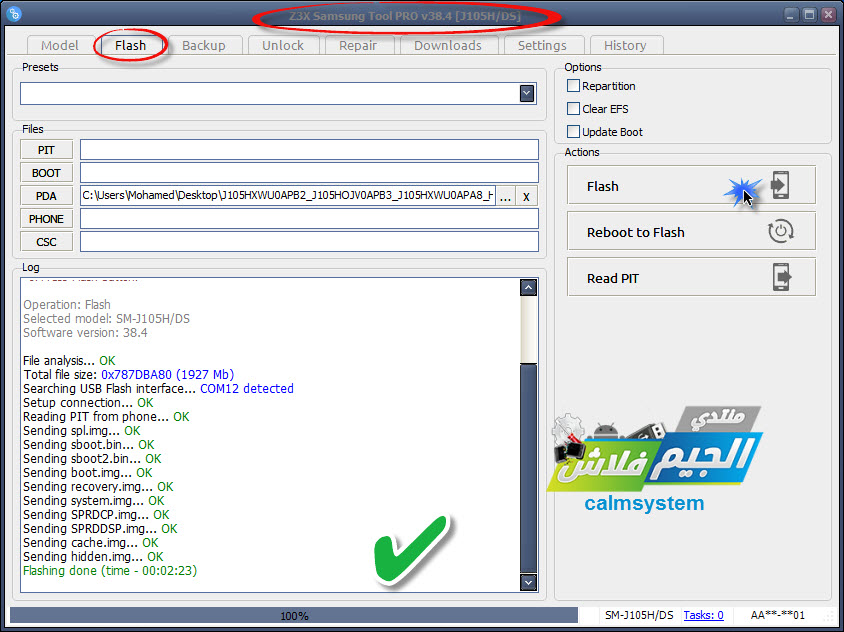This screenshot has height=632, width=844.
Task: Go to the Downloads tab
Action: tap(448, 45)
